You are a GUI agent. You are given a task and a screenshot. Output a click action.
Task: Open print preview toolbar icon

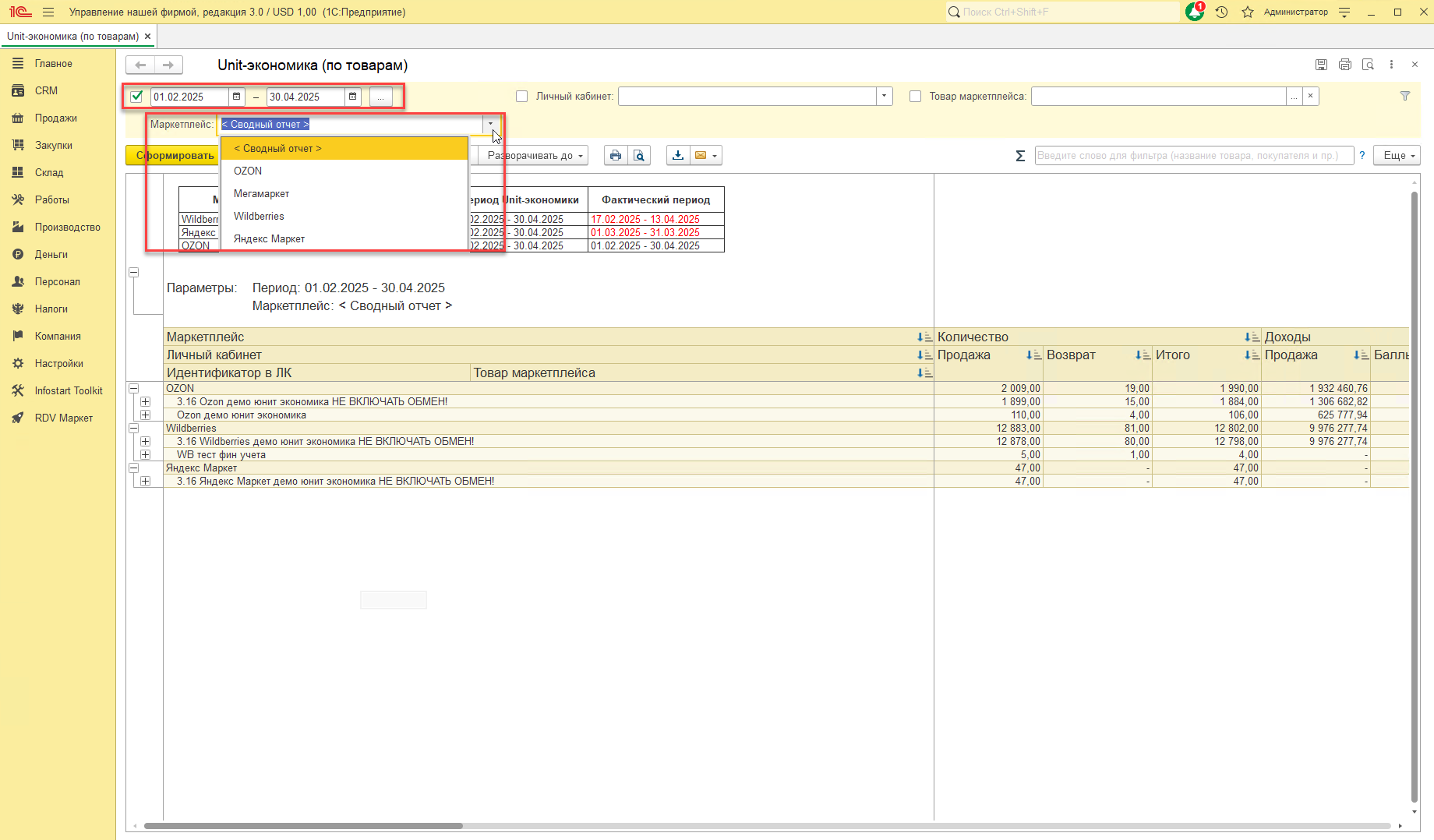click(x=639, y=155)
